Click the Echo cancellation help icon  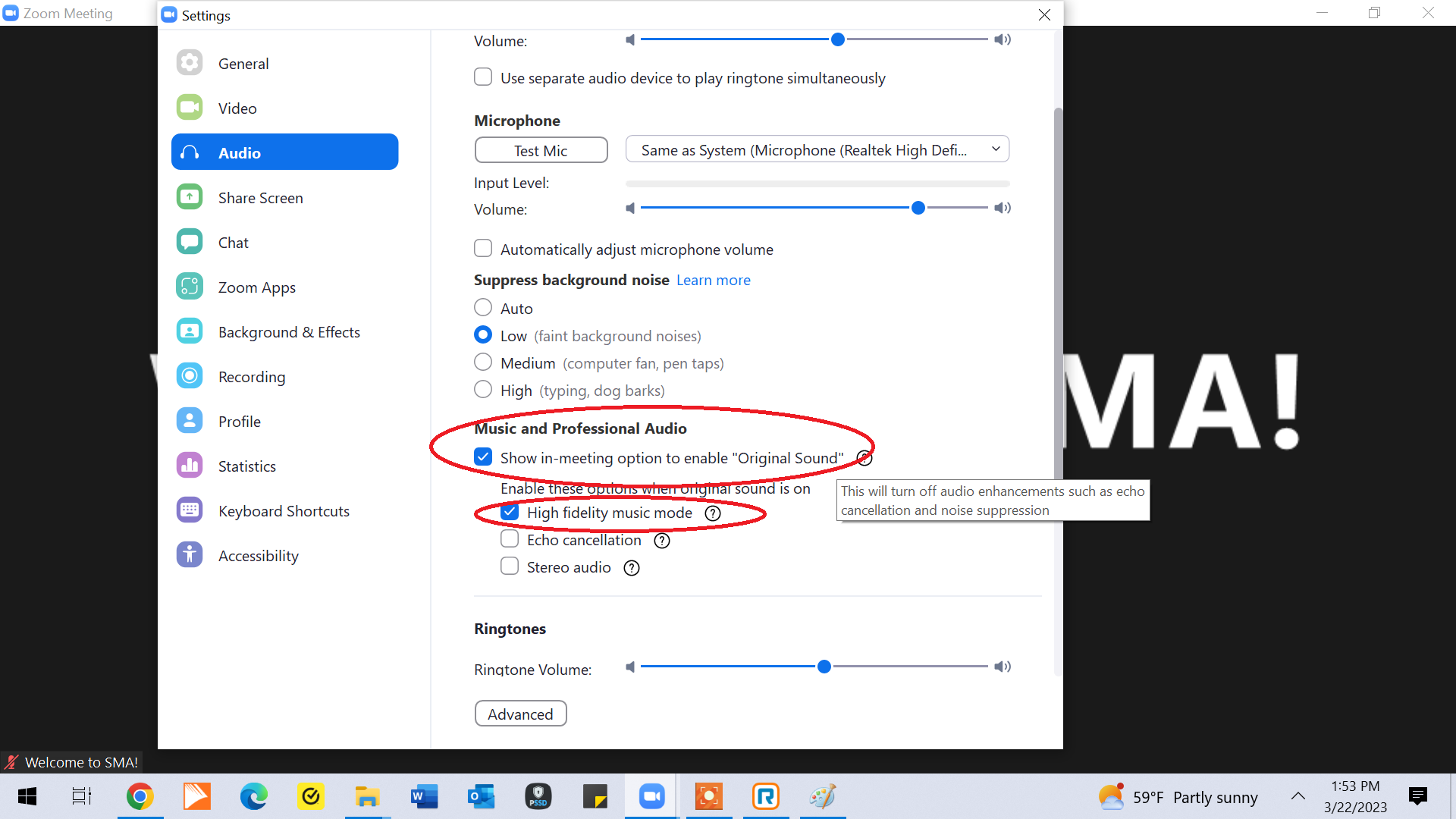click(x=662, y=541)
